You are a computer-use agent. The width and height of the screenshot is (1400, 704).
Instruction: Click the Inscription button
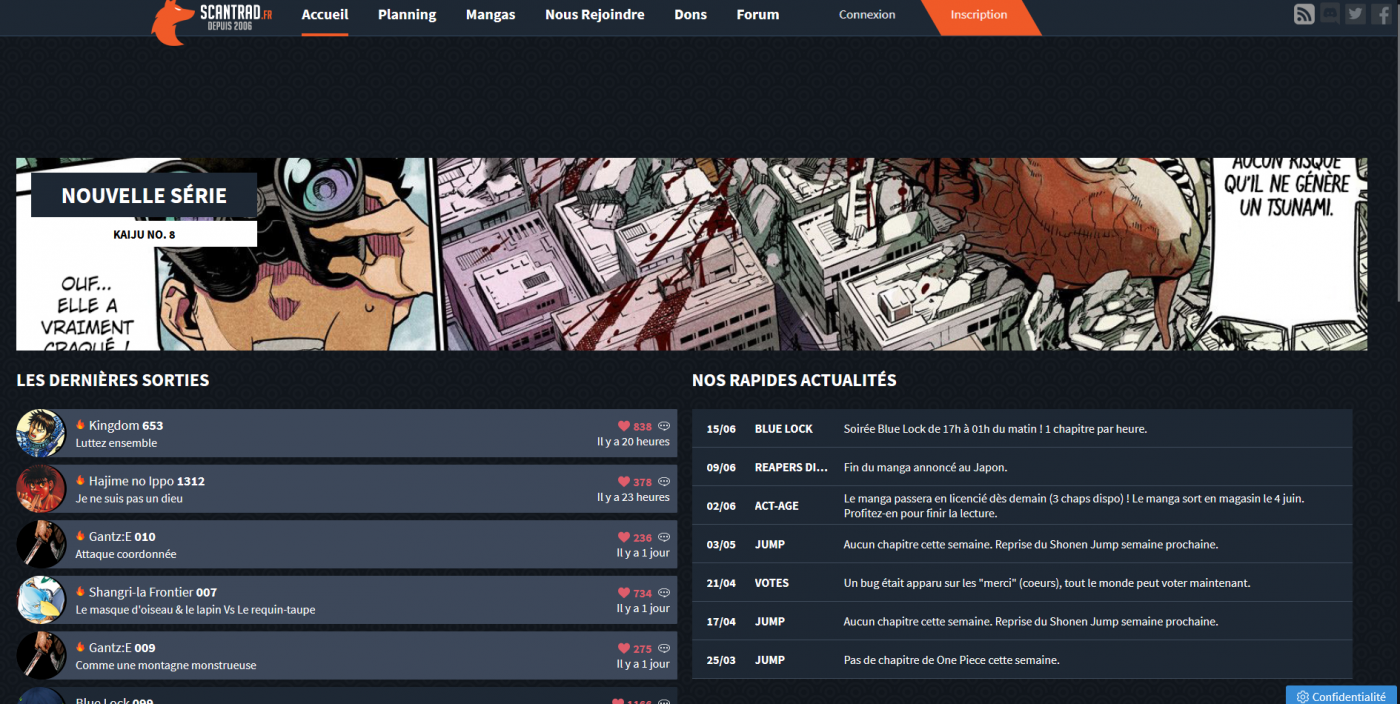coord(979,15)
